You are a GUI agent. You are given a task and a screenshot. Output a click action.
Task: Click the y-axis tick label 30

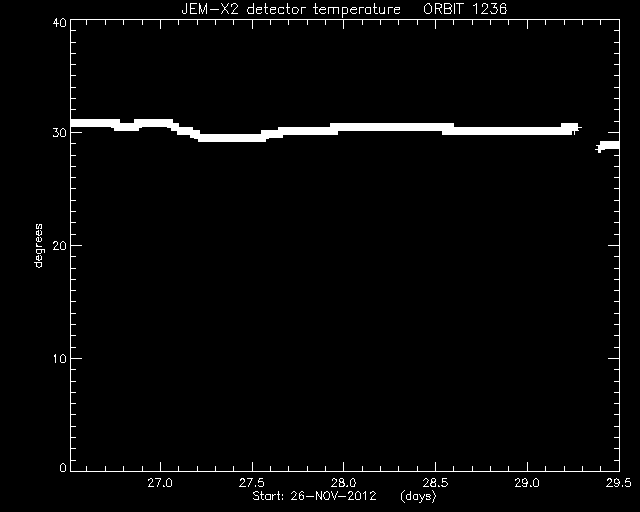point(60,133)
